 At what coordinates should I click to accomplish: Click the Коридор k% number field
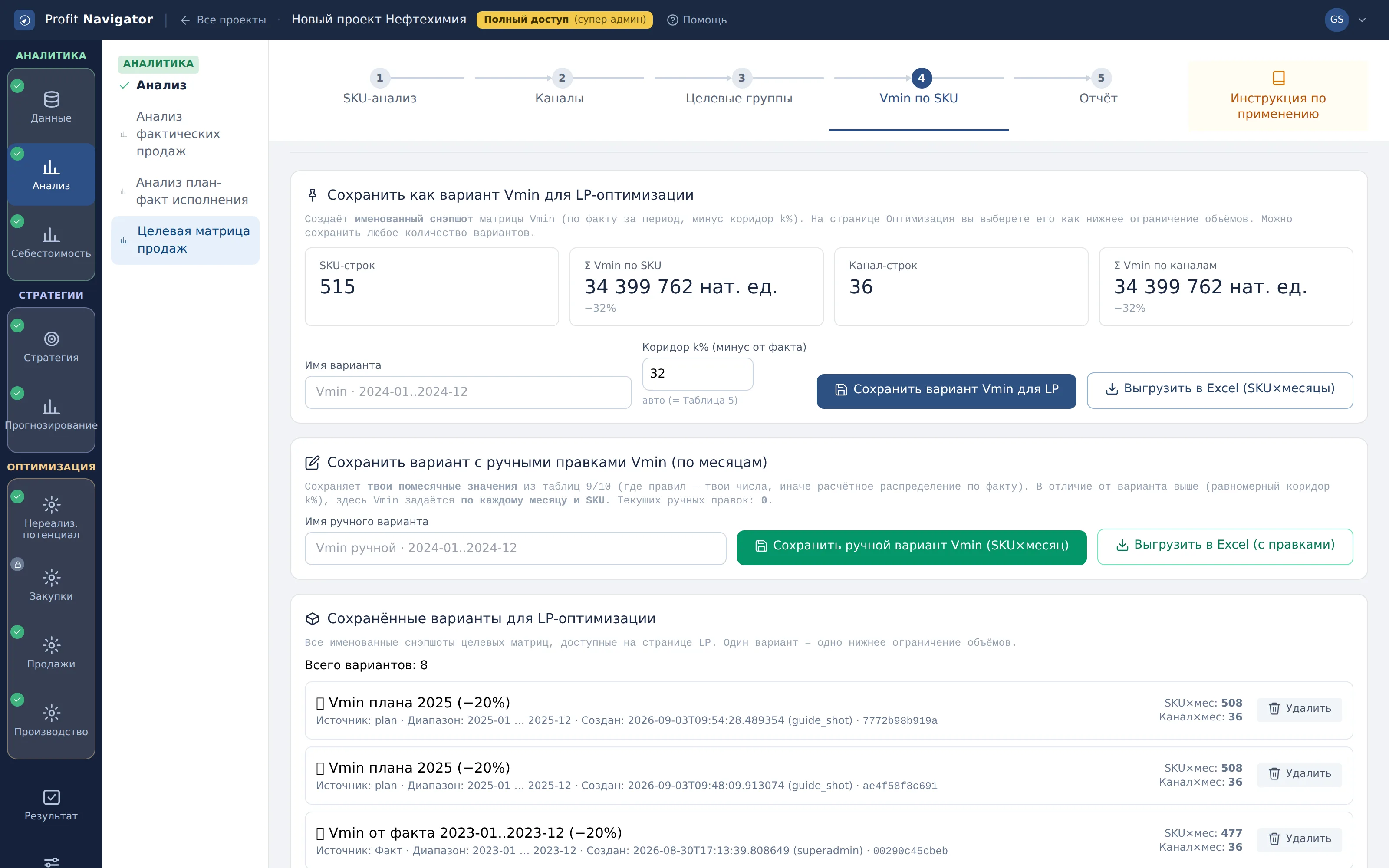(x=698, y=374)
